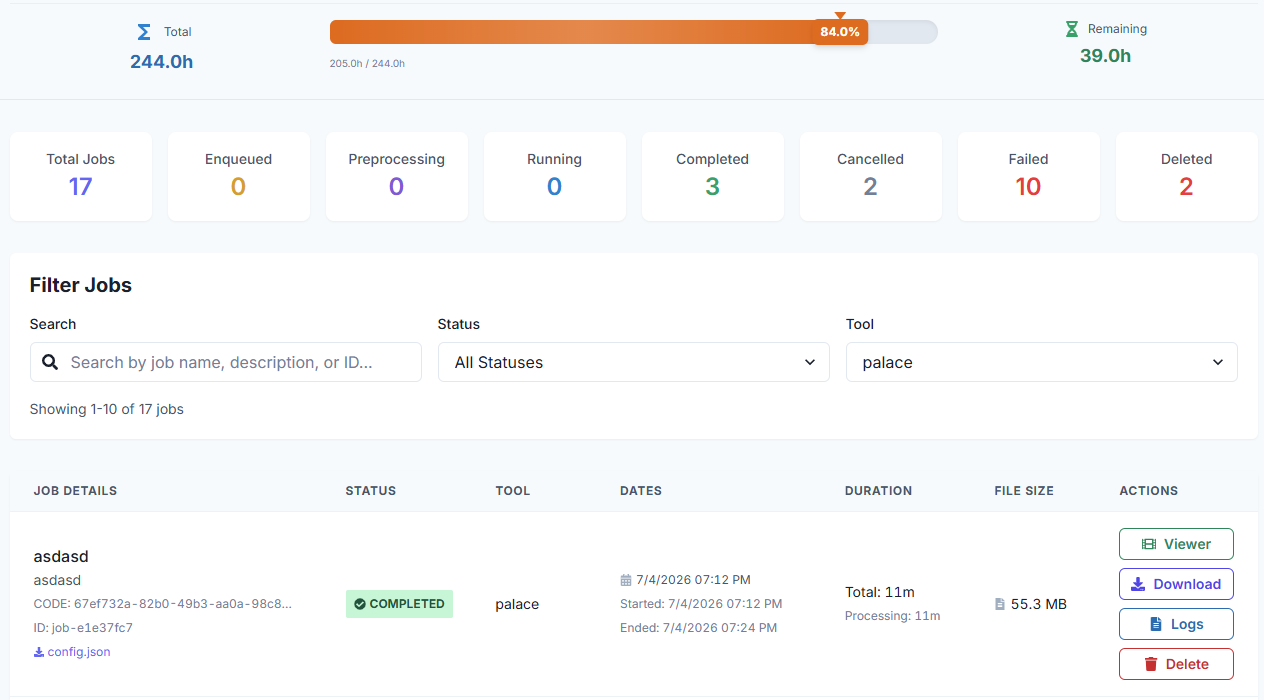Click the DURATION column header
Image resolution: width=1264 pixels, height=700 pixels.
coord(878,491)
